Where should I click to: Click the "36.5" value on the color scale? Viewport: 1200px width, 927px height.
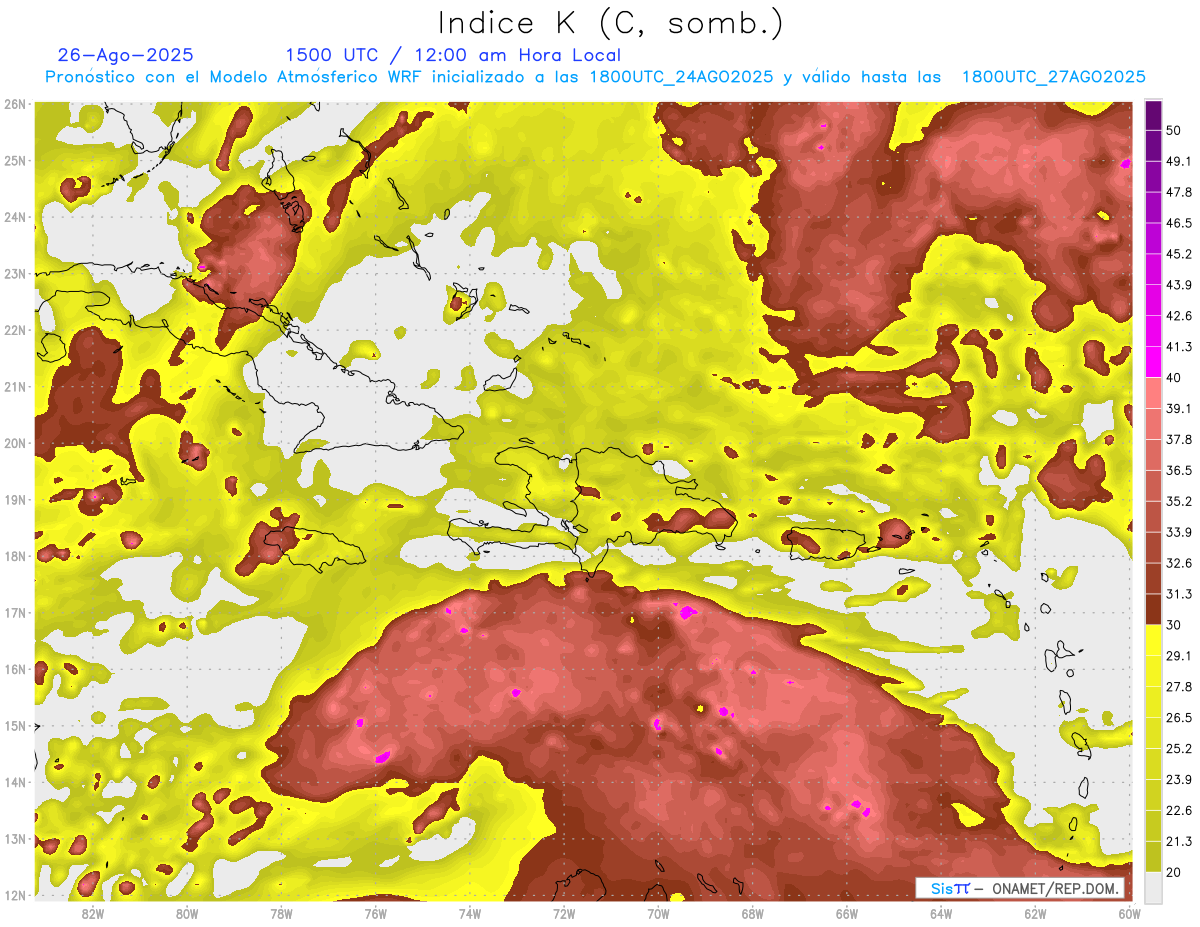point(1178,470)
